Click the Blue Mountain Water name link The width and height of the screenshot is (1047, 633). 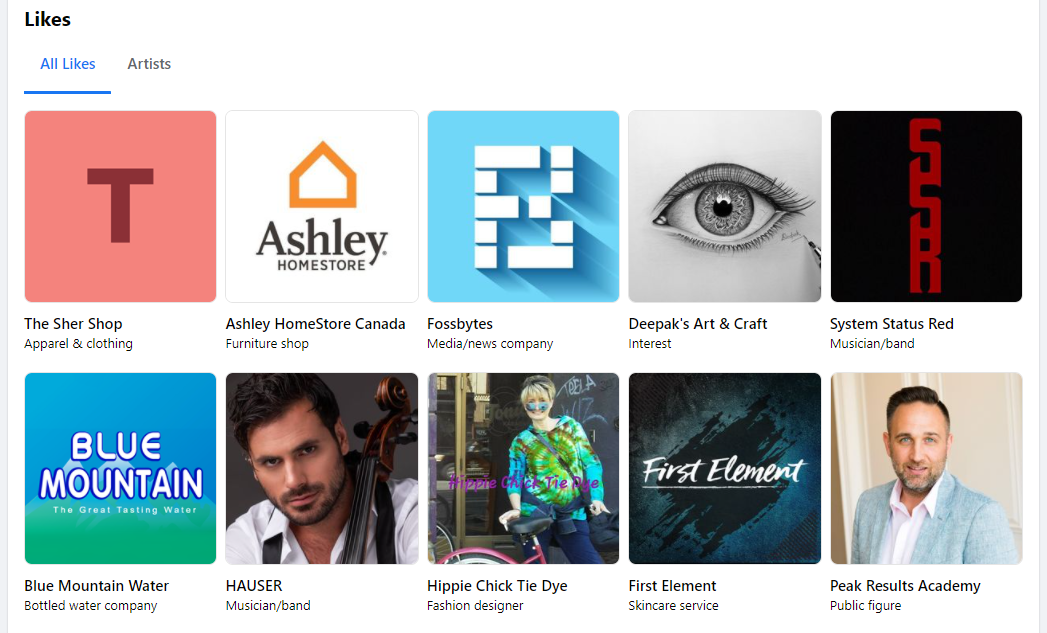(x=97, y=586)
